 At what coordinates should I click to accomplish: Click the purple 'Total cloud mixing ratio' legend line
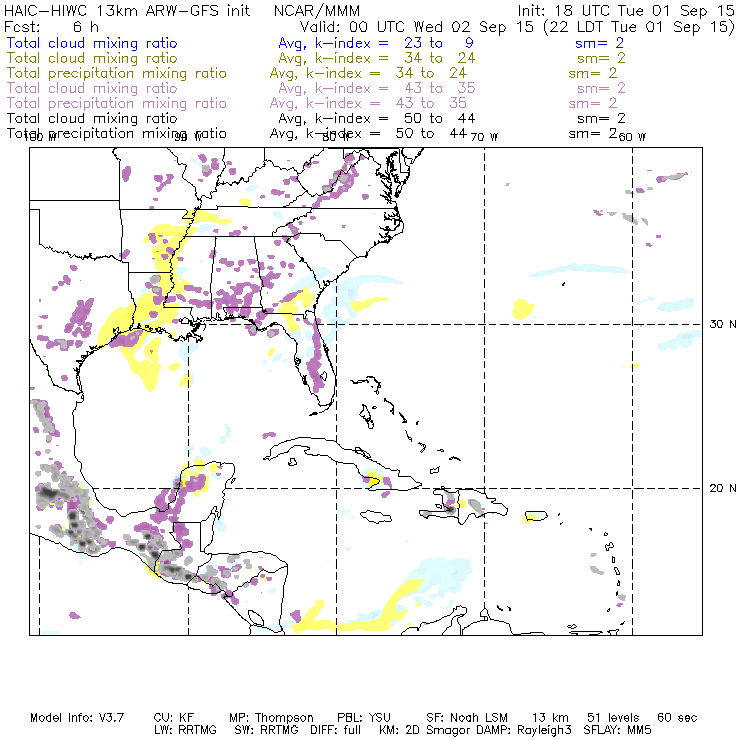pyautogui.click(x=92, y=88)
